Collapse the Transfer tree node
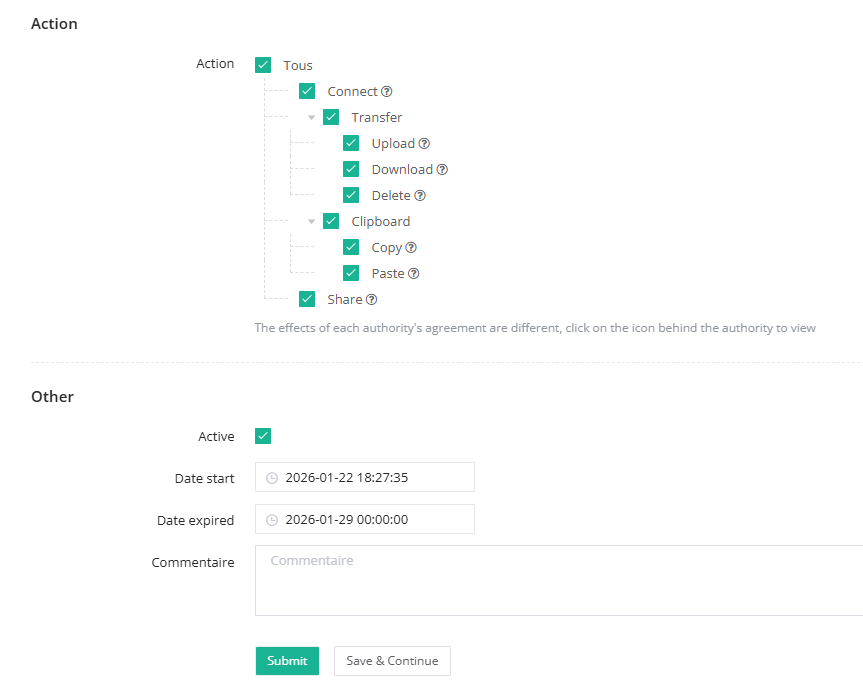This screenshot has height=698, width=863. click(312, 118)
